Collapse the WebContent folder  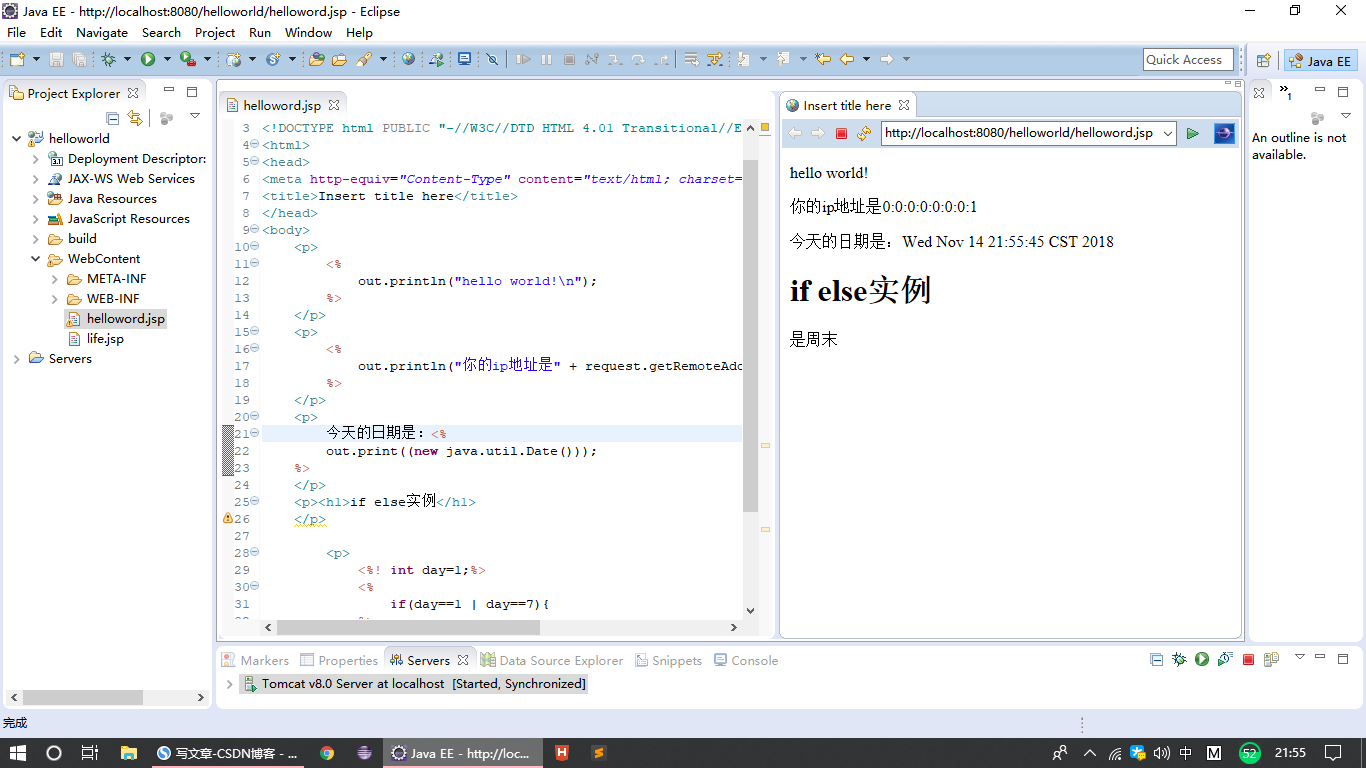(x=36, y=259)
